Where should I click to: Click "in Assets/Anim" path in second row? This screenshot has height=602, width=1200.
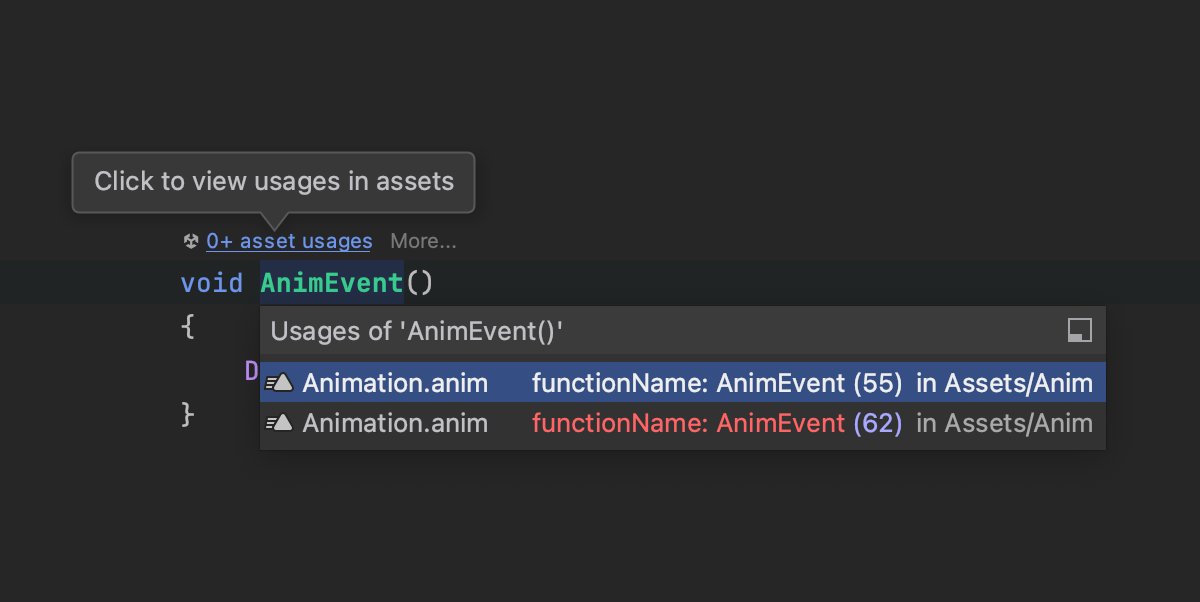coord(1004,423)
